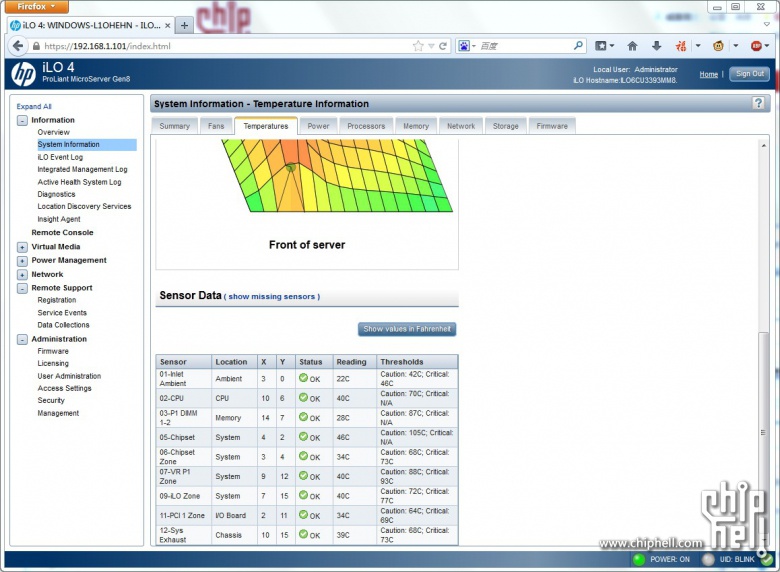780x572 pixels.
Task: Expand the Network tree section
Action: click(x=22, y=275)
